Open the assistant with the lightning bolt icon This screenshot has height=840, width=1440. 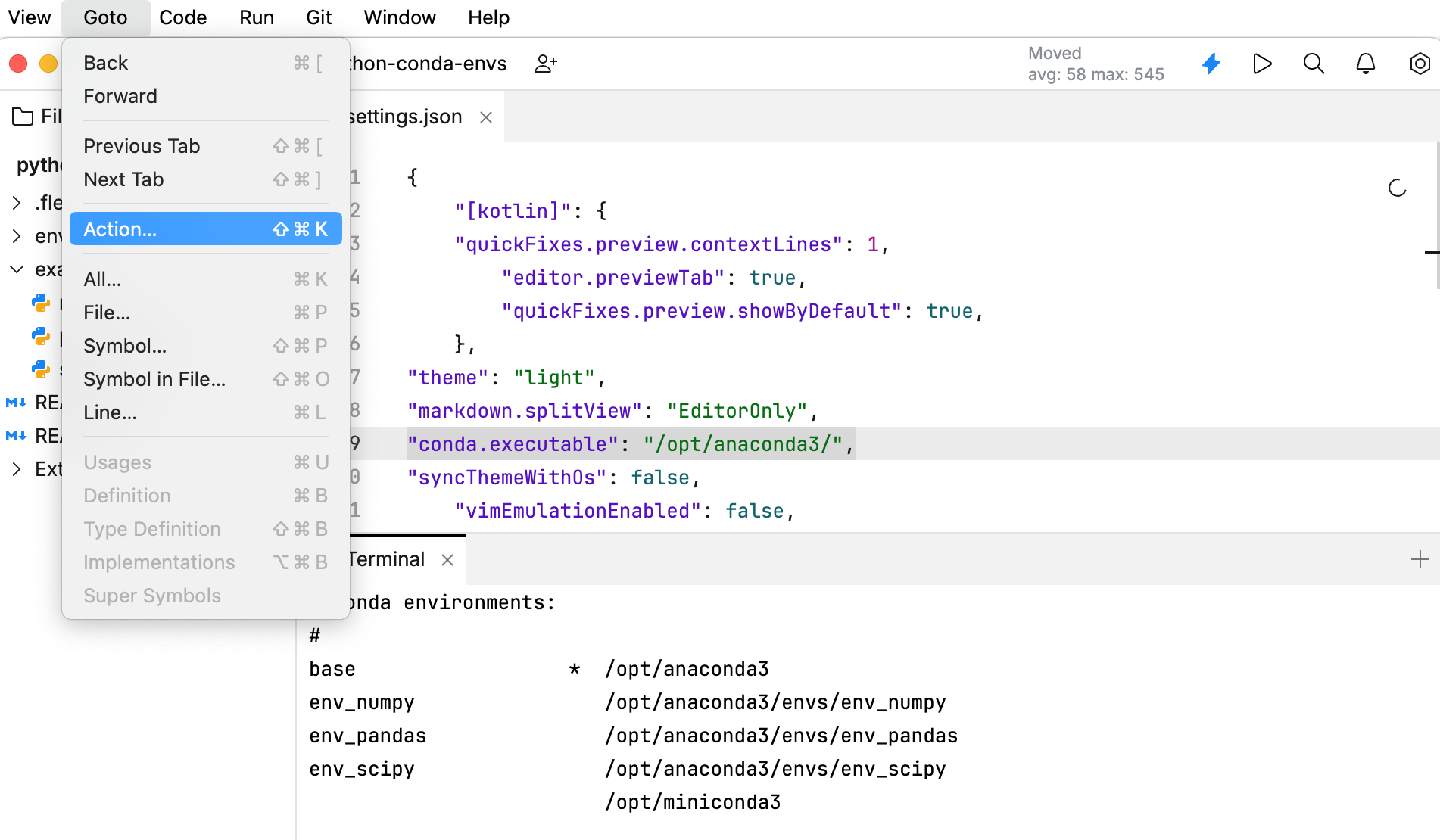(1211, 64)
